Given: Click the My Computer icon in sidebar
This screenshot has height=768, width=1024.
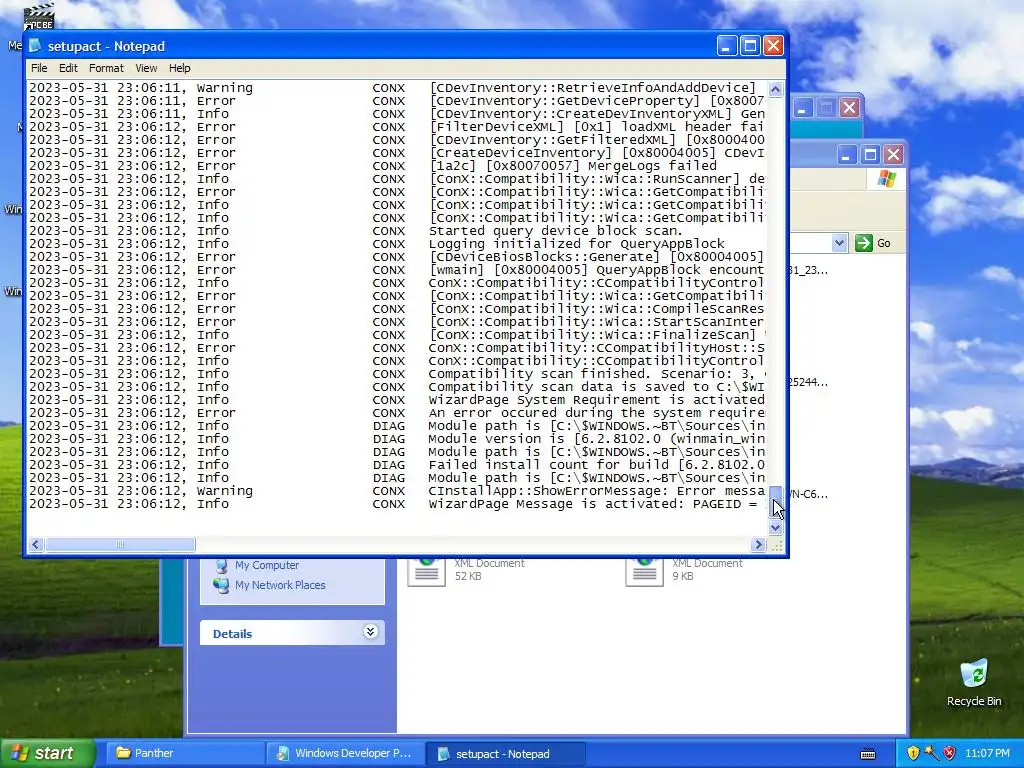Looking at the screenshot, I should click(222, 565).
